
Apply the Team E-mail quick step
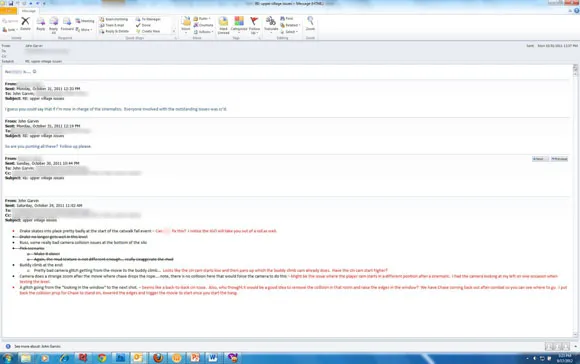[112, 25]
